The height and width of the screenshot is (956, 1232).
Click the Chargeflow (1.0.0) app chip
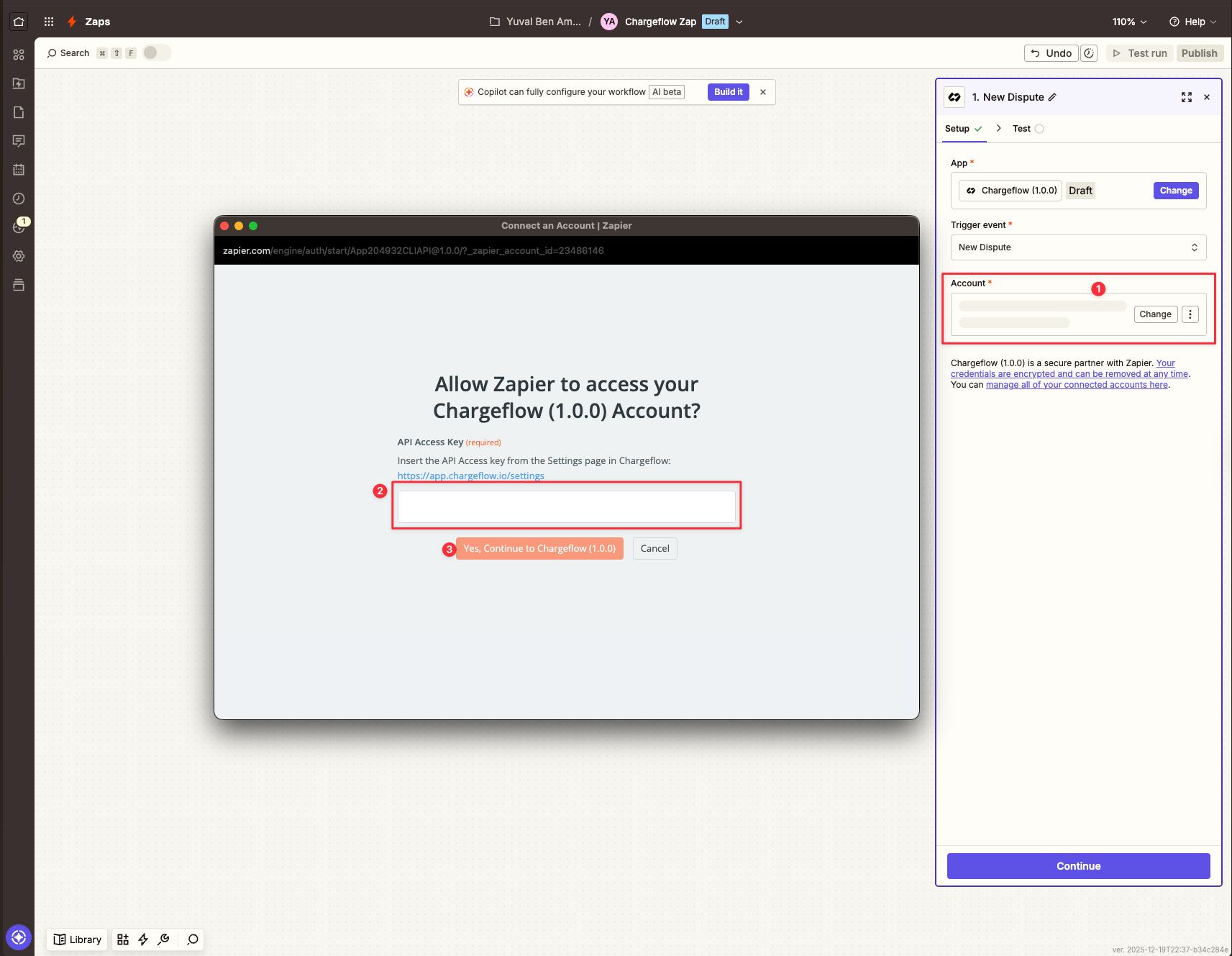[x=1010, y=191]
